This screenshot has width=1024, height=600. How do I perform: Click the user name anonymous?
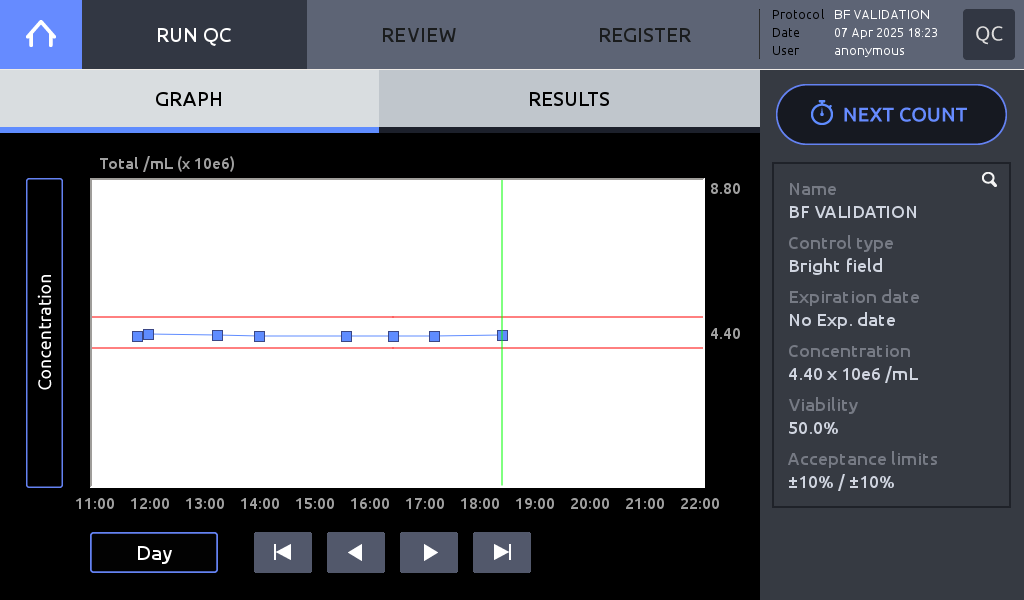pos(869,51)
